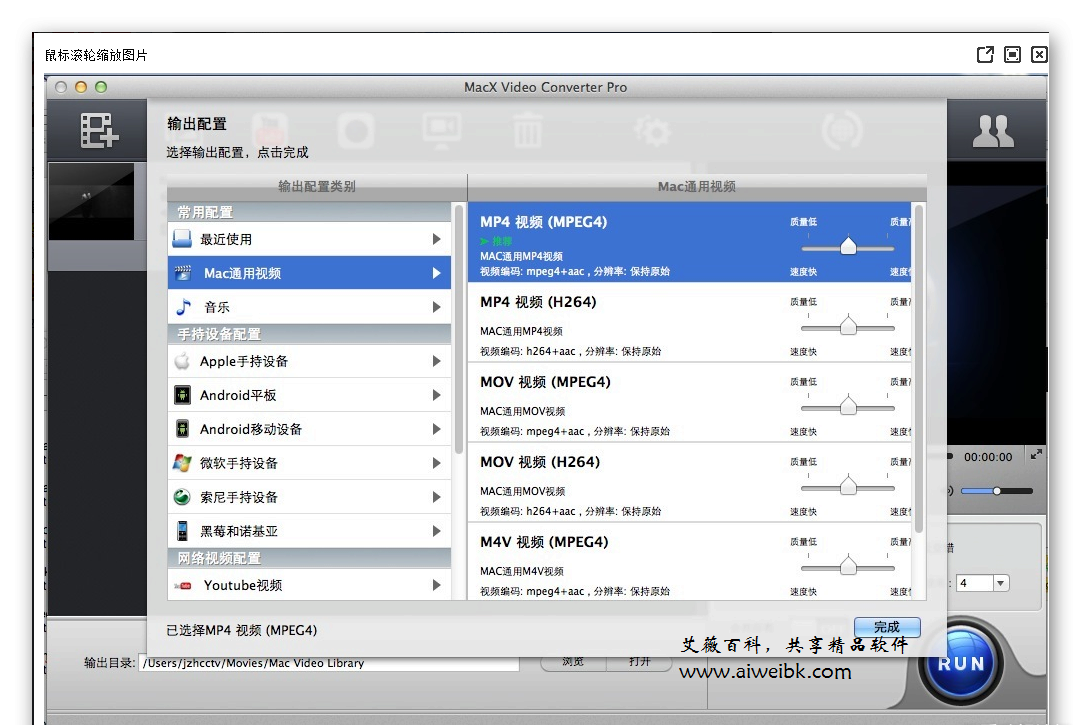Viewport: 1081px width, 725px height.
Task: Expand the Apple手持设备 submenu arrow
Action: (x=436, y=361)
